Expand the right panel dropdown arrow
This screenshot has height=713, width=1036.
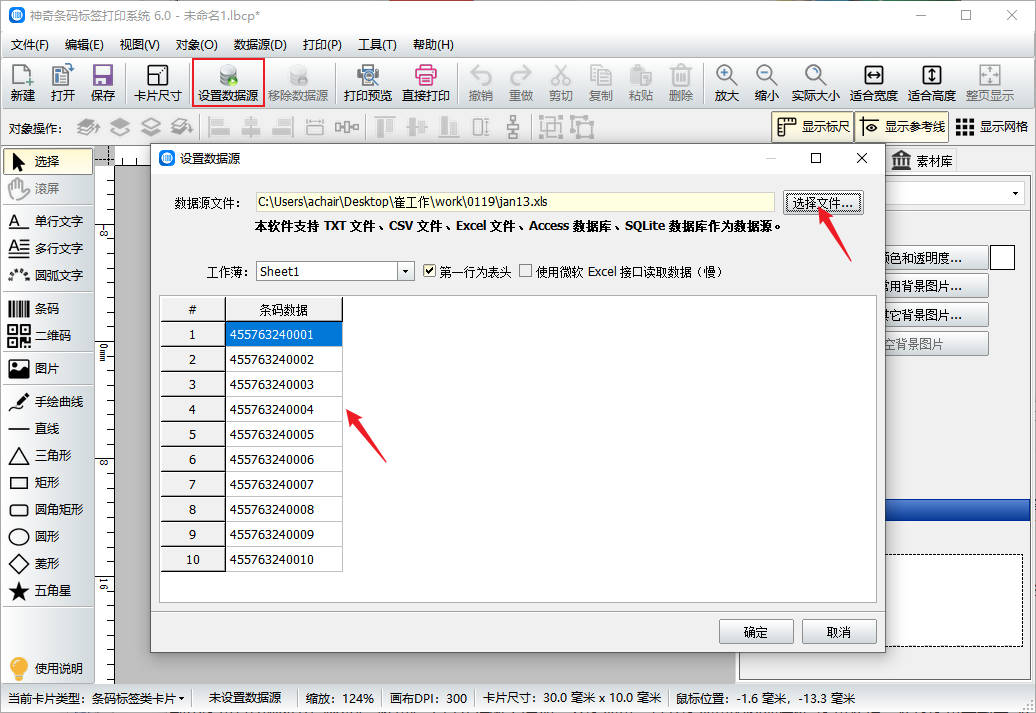pyautogui.click(x=1015, y=194)
